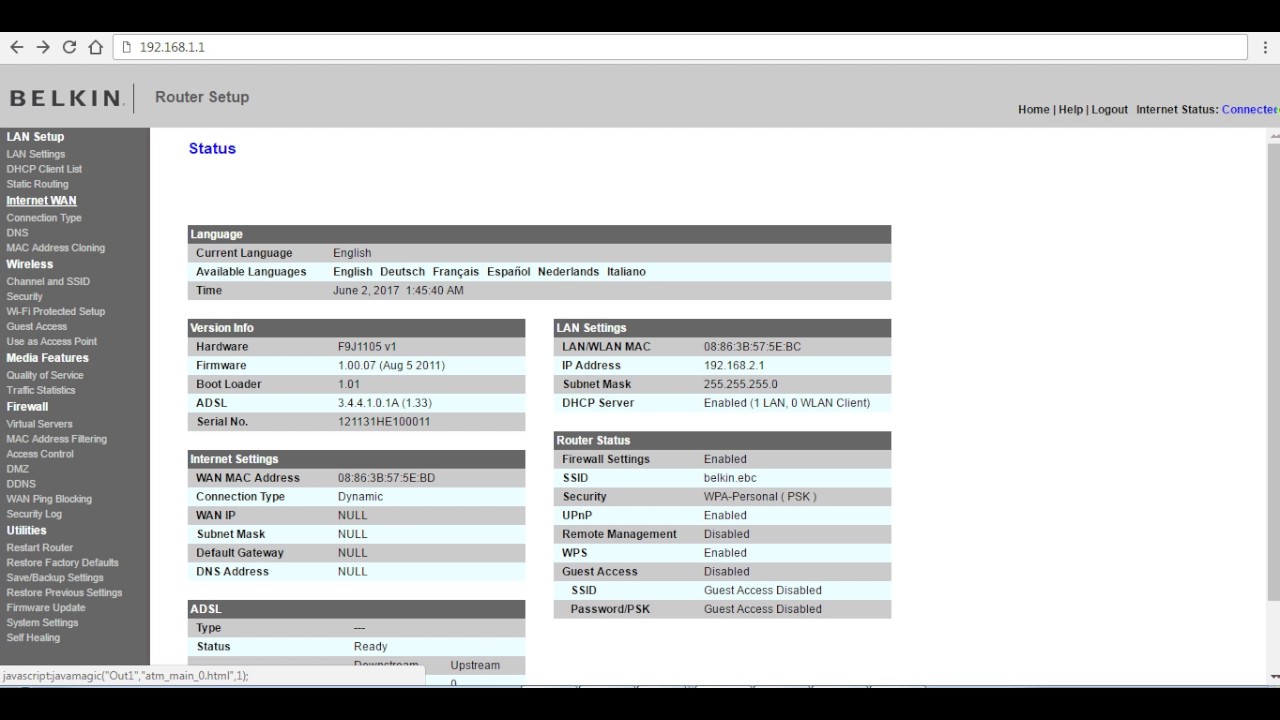
Task: Open the Home link in the header
Action: coord(1033,110)
